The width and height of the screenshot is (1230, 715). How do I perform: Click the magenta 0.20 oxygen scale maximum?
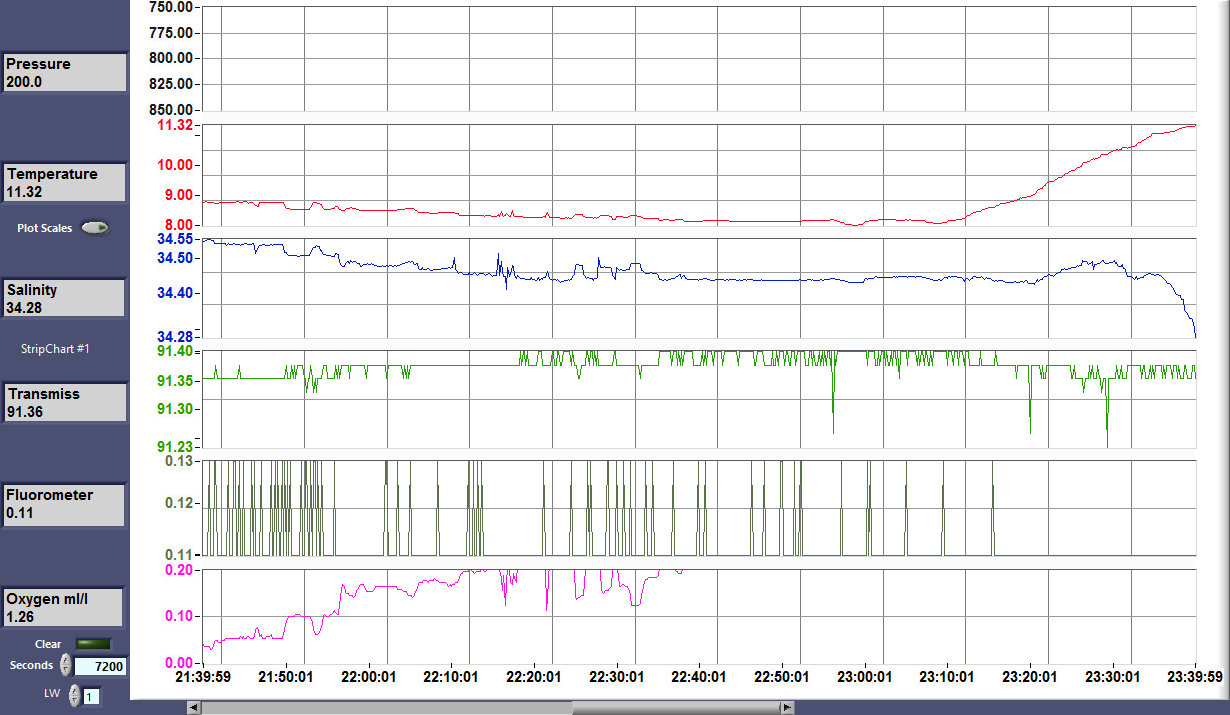[180, 570]
